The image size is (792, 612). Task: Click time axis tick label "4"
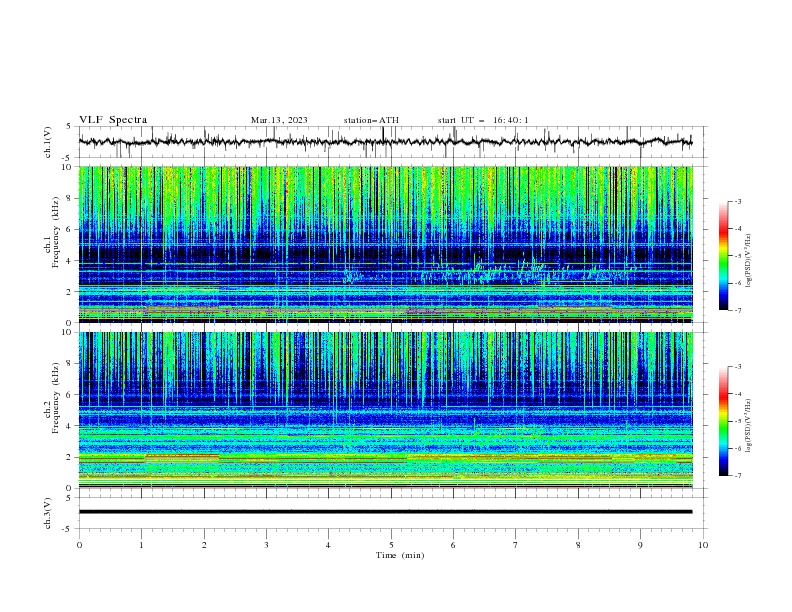329,545
